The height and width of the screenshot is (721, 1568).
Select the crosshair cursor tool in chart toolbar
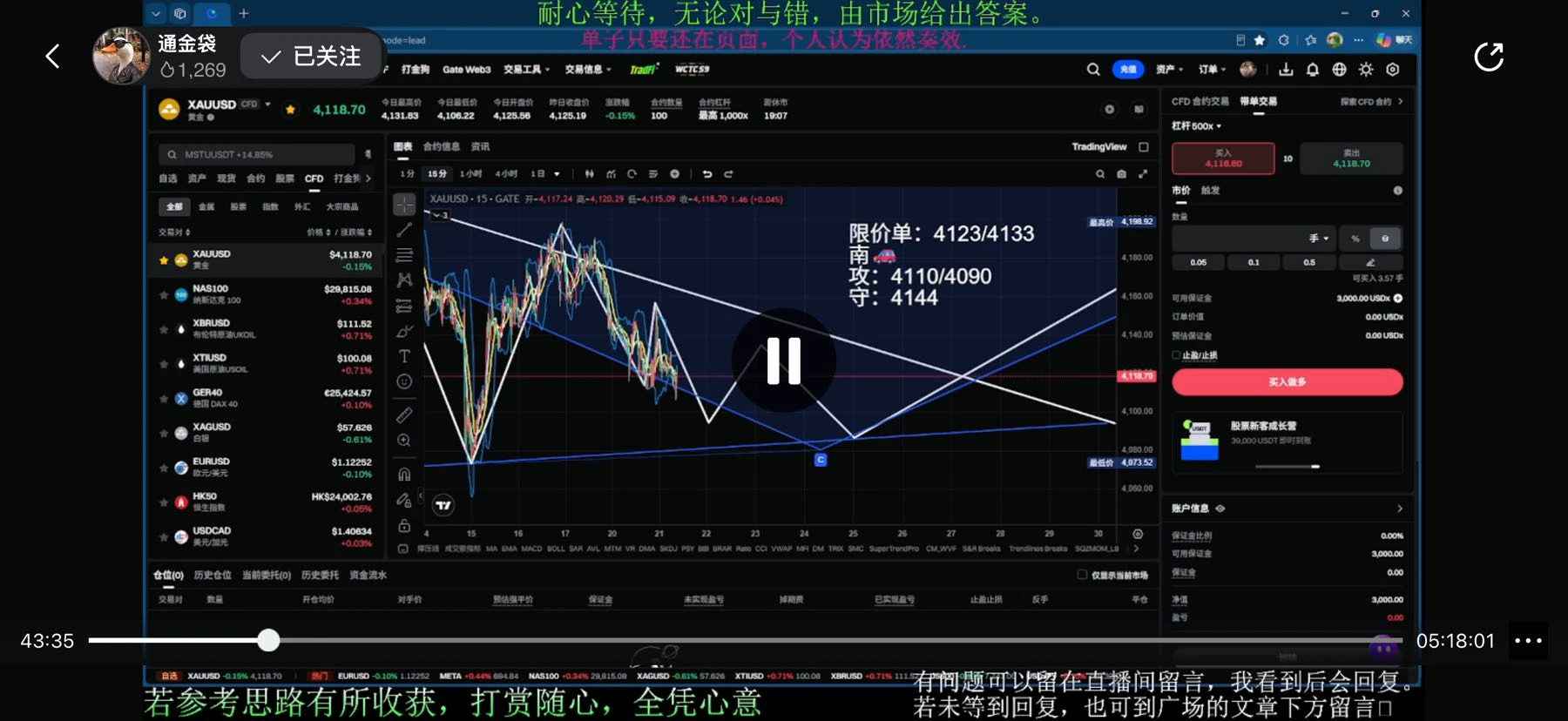point(404,205)
